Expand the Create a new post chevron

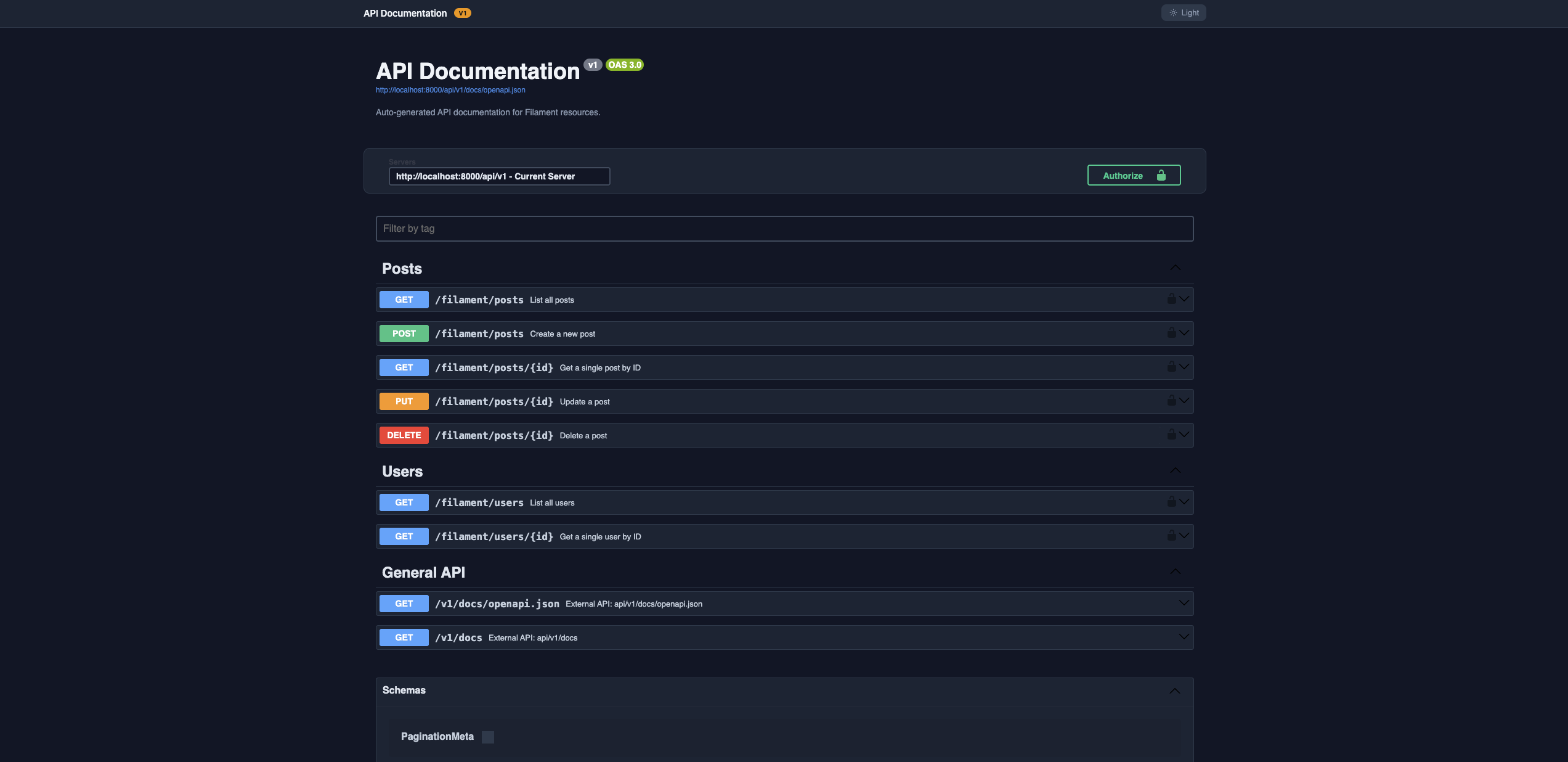1184,333
